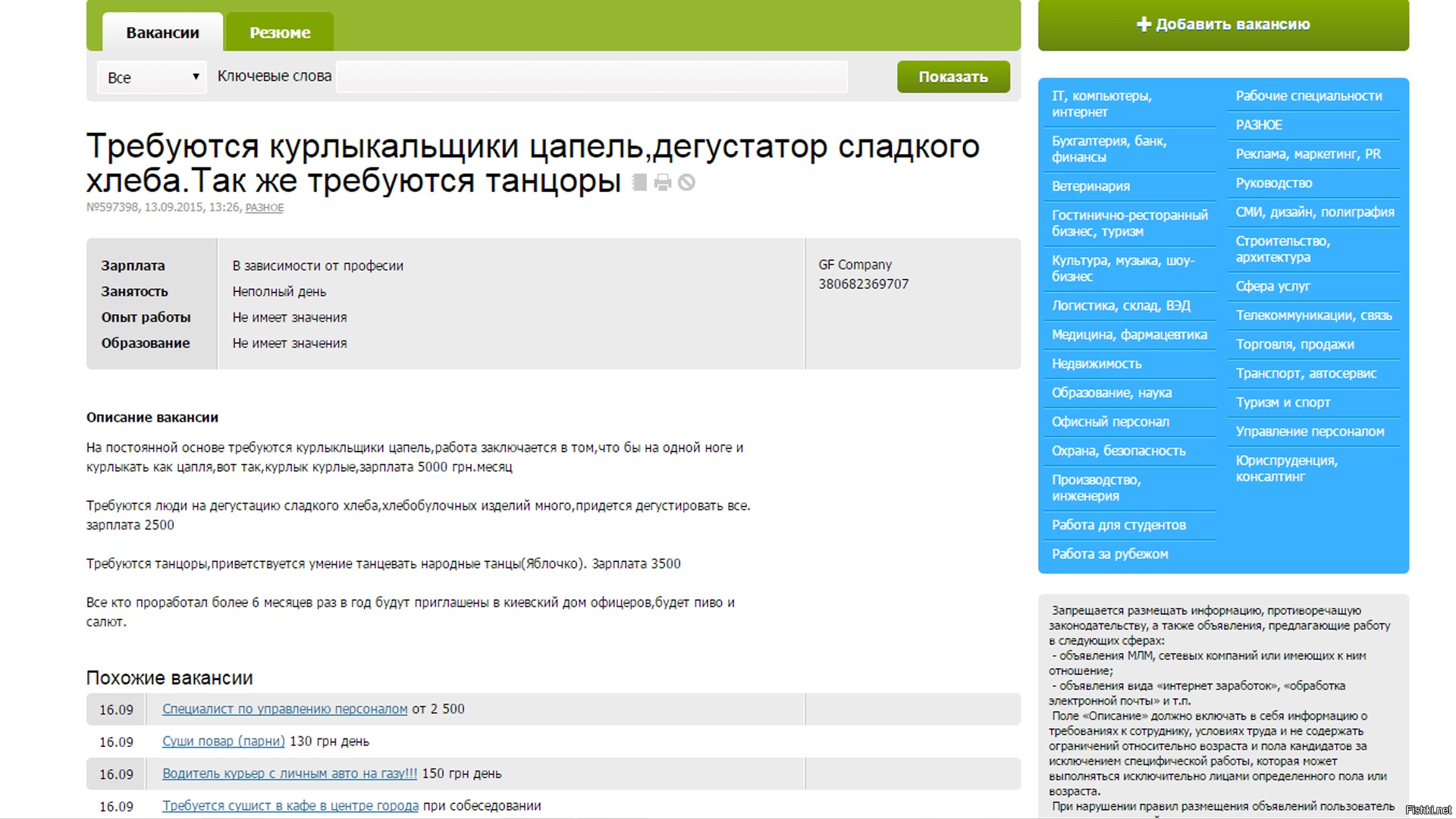
Task: Click the vacancy number №597398 text
Action: tap(112, 207)
